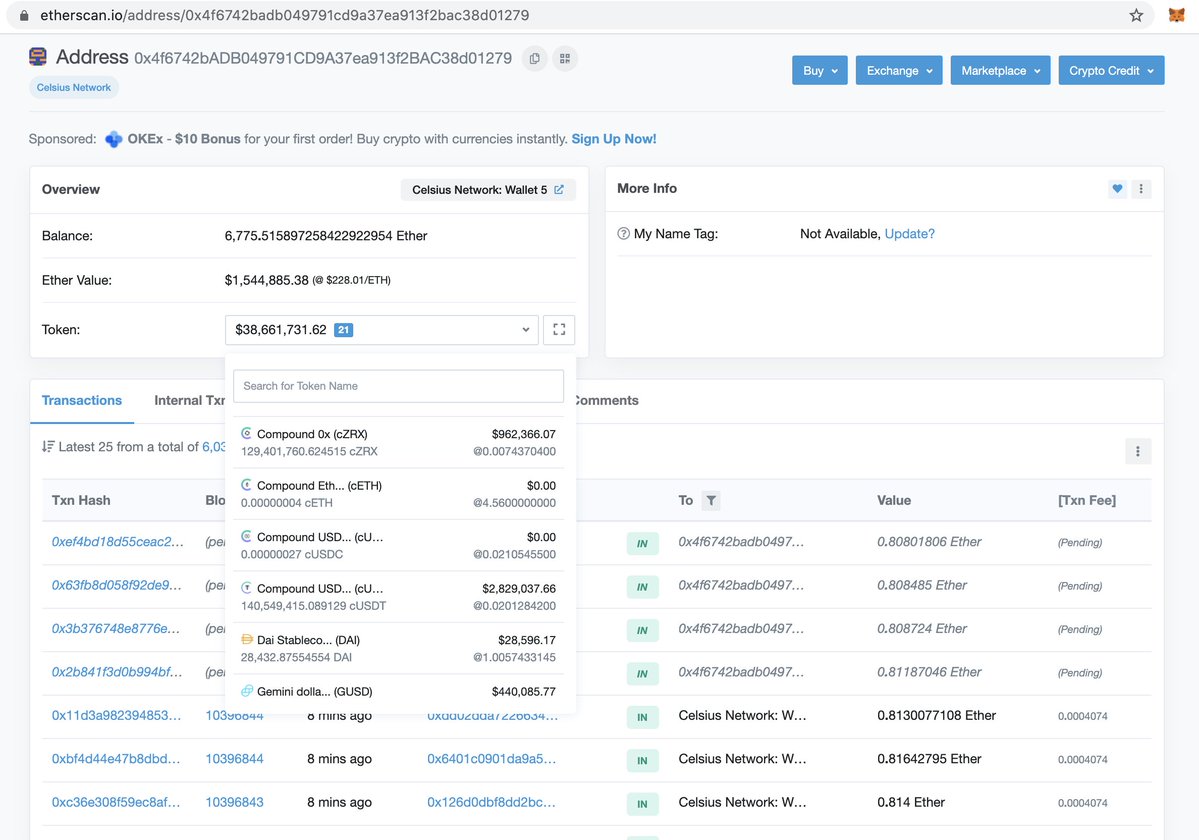Open transaction 0x3b376748e8776e...
The width and height of the screenshot is (1199, 840).
pyautogui.click(x=115, y=629)
